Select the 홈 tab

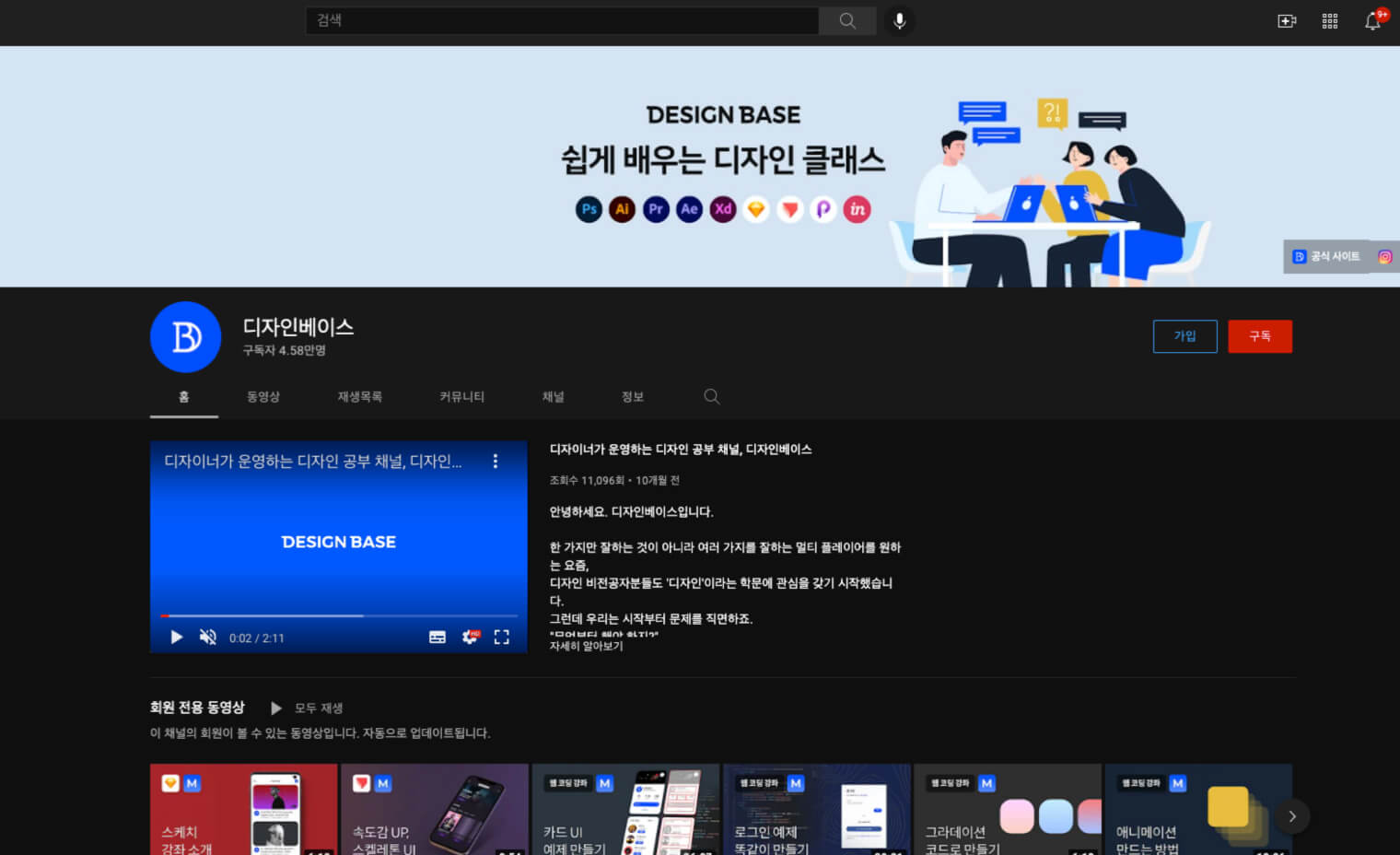point(184,396)
